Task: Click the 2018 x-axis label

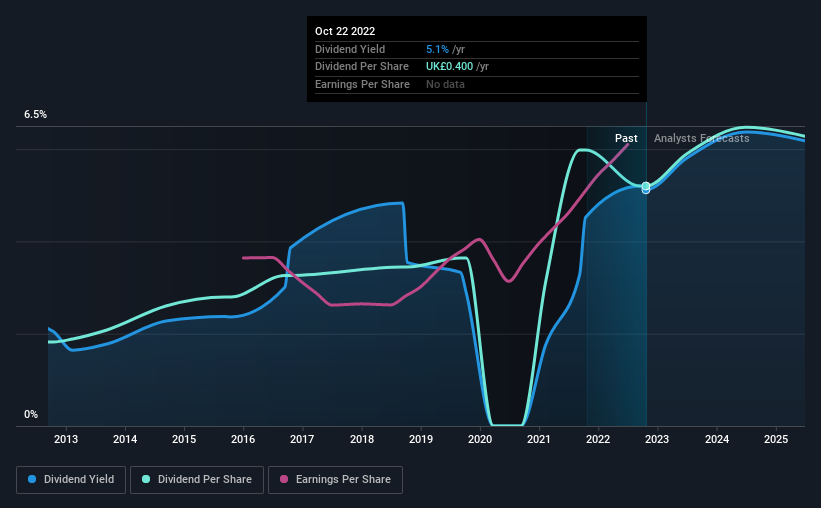Action: [362, 439]
